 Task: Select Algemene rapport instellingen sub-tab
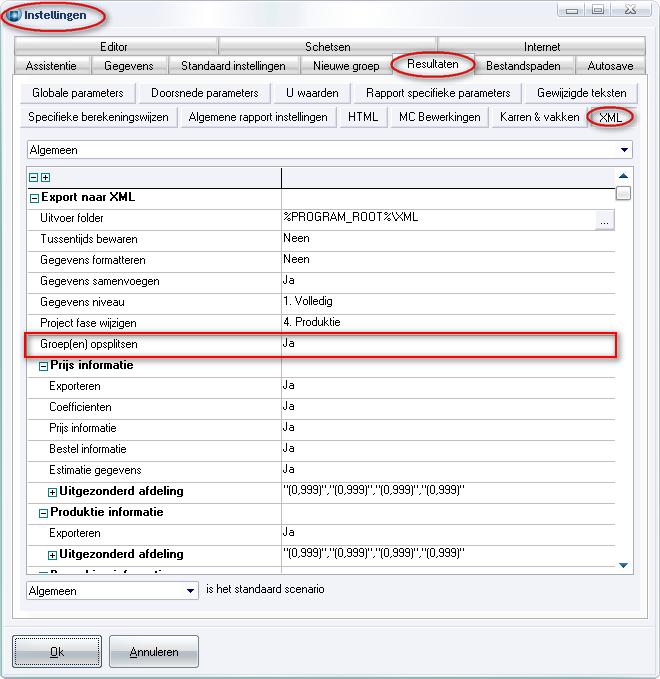click(x=258, y=117)
